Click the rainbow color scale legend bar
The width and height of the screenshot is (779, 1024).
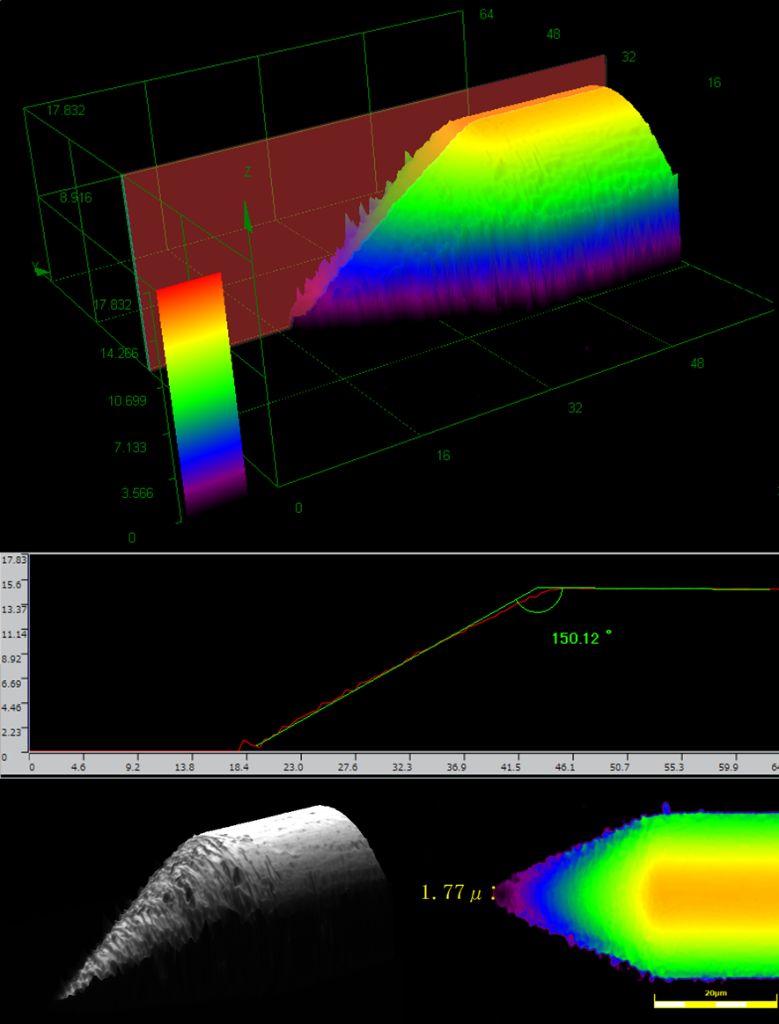pyautogui.click(x=198, y=390)
